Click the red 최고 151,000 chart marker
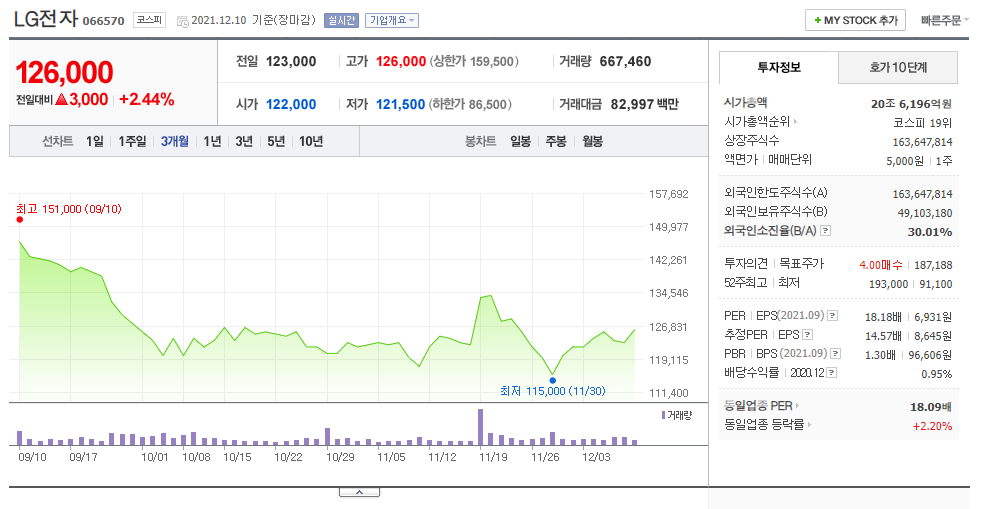 click(x=20, y=219)
